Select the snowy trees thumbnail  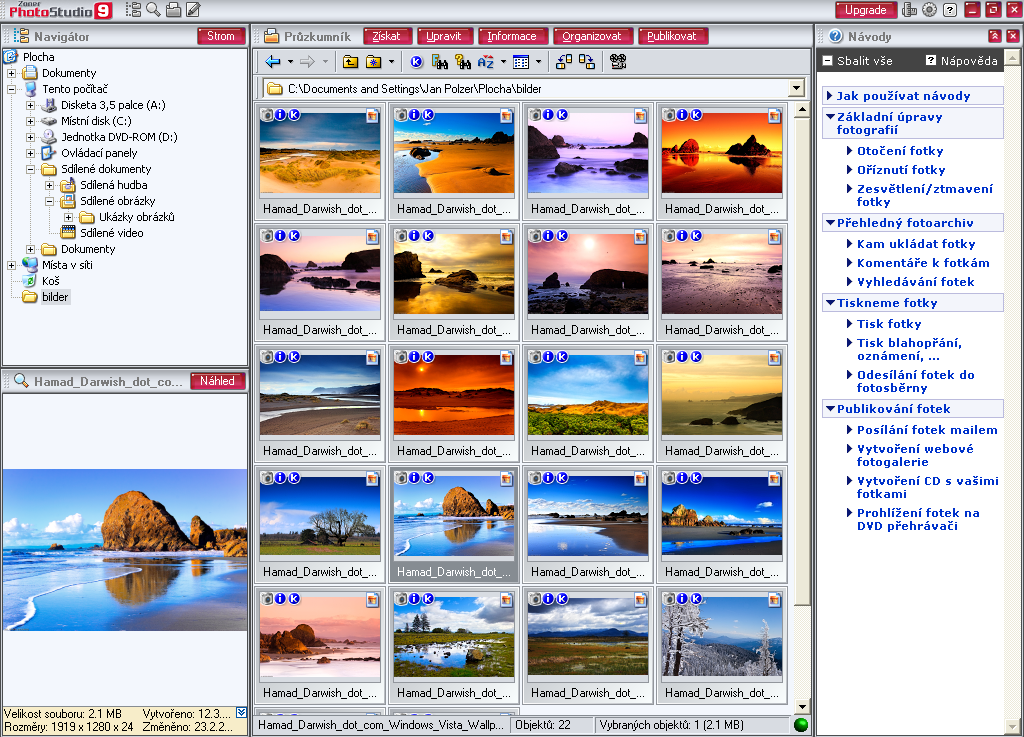pos(722,644)
